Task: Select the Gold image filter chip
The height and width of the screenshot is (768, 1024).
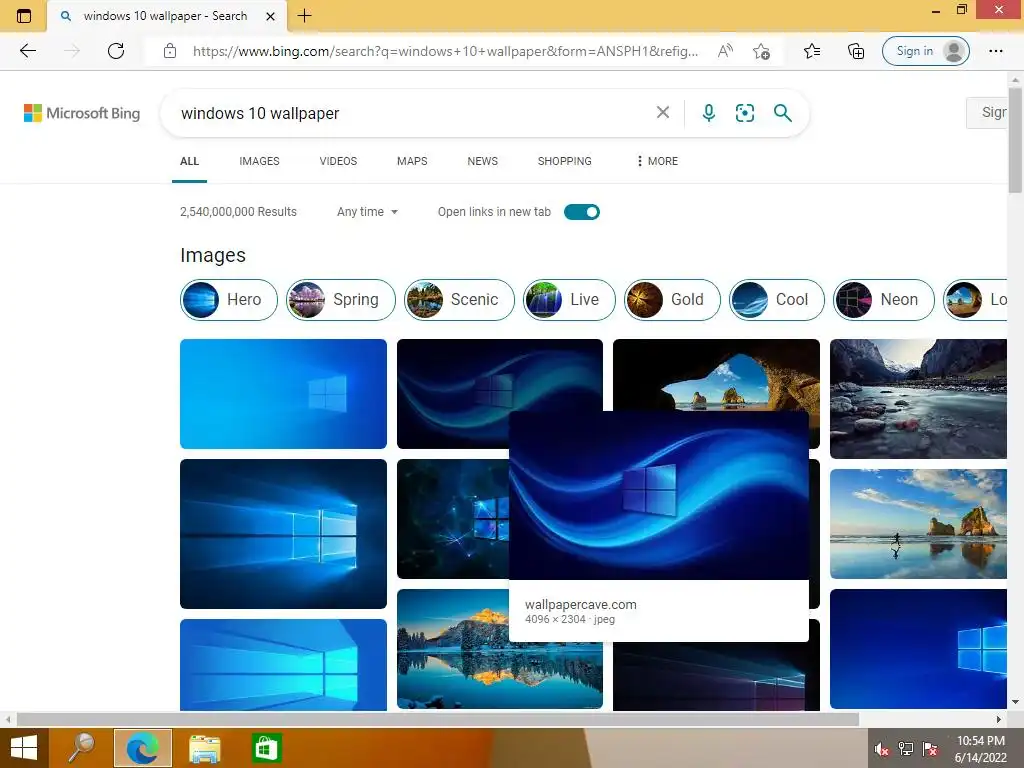Action: pyautogui.click(x=672, y=300)
